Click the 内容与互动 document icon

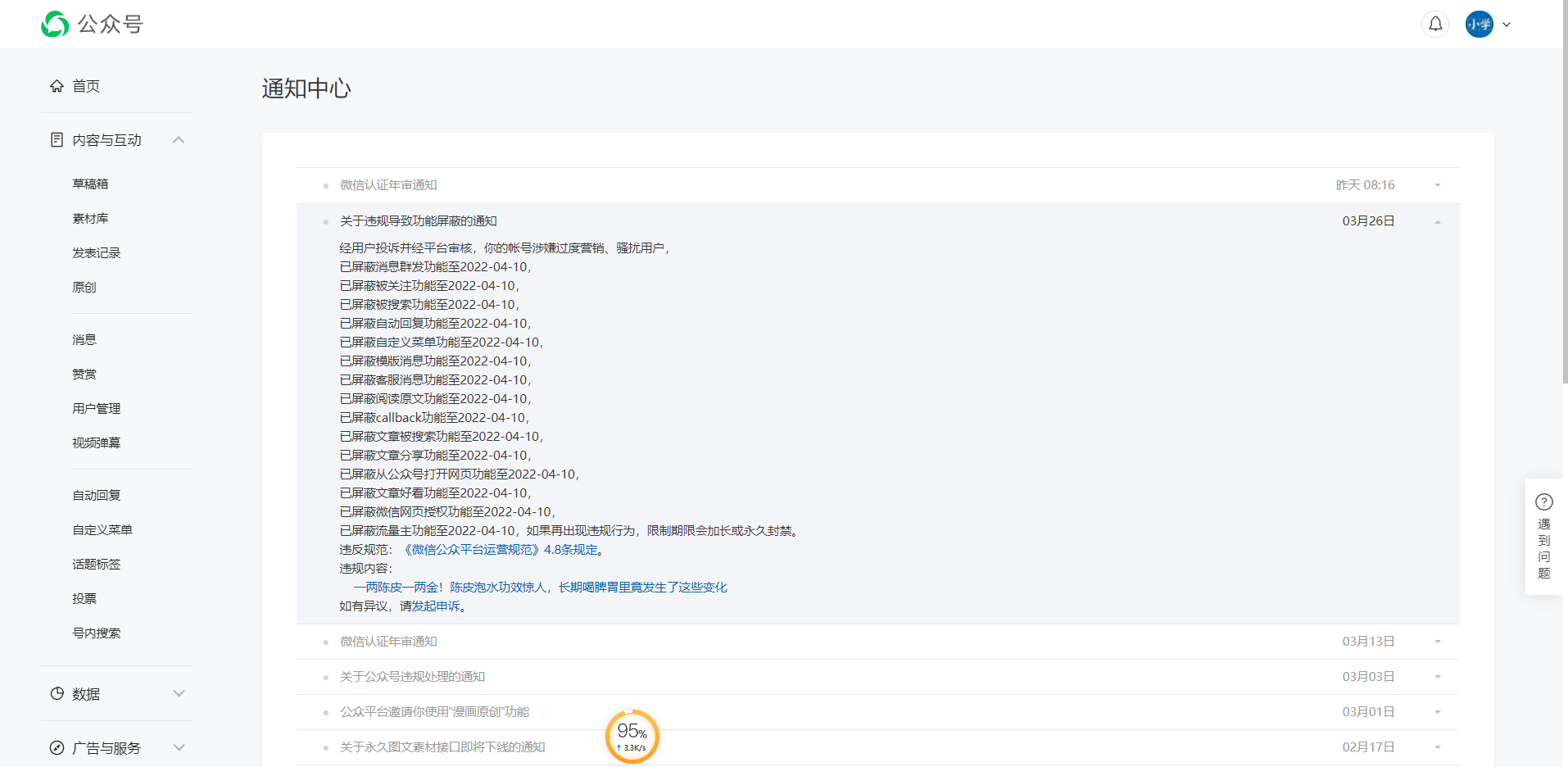pos(57,140)
